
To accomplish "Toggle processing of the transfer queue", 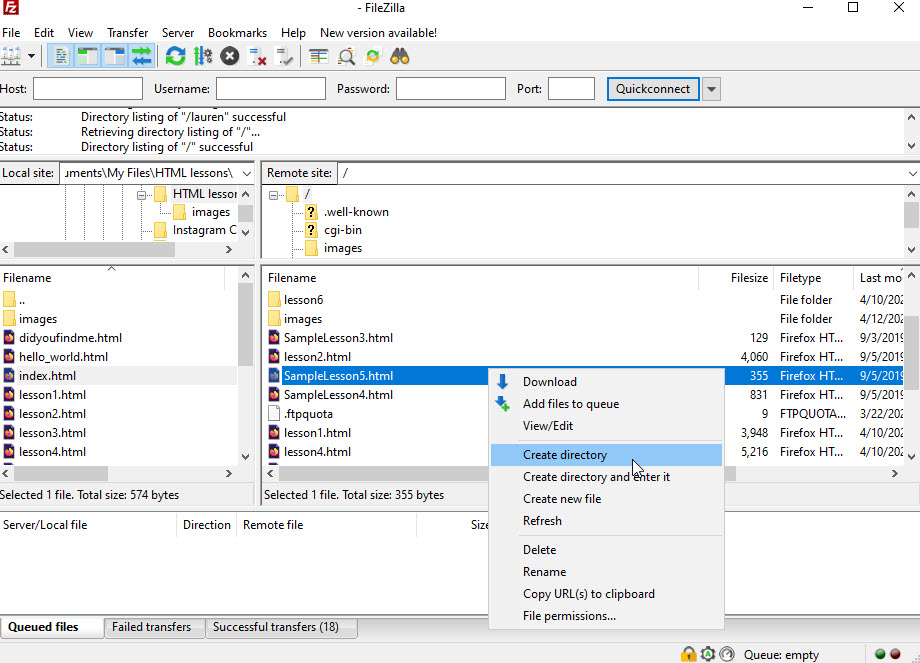I will (x=202, y=57).
